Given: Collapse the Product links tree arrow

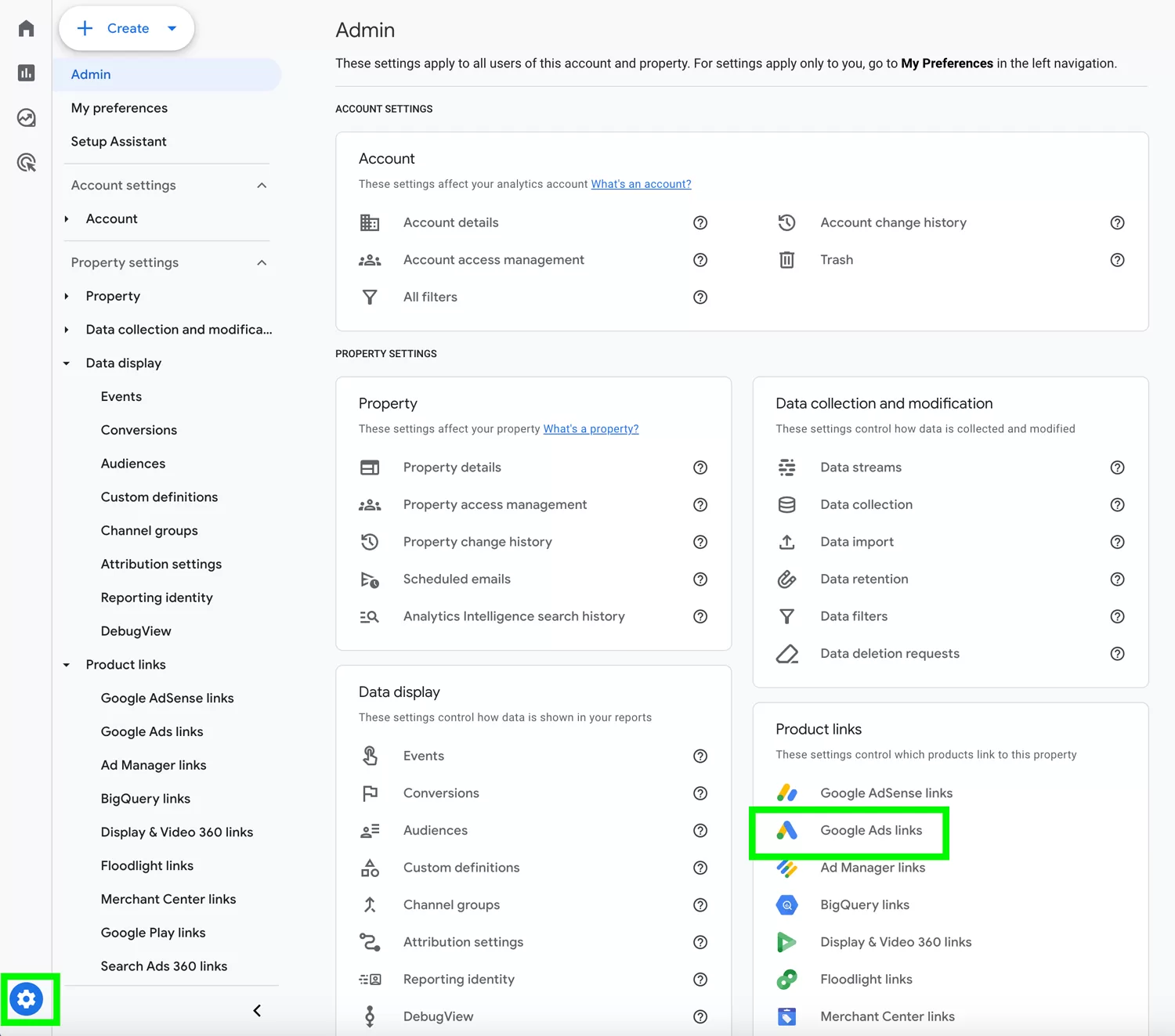Looking at the screenshot, I should [67, 665].
